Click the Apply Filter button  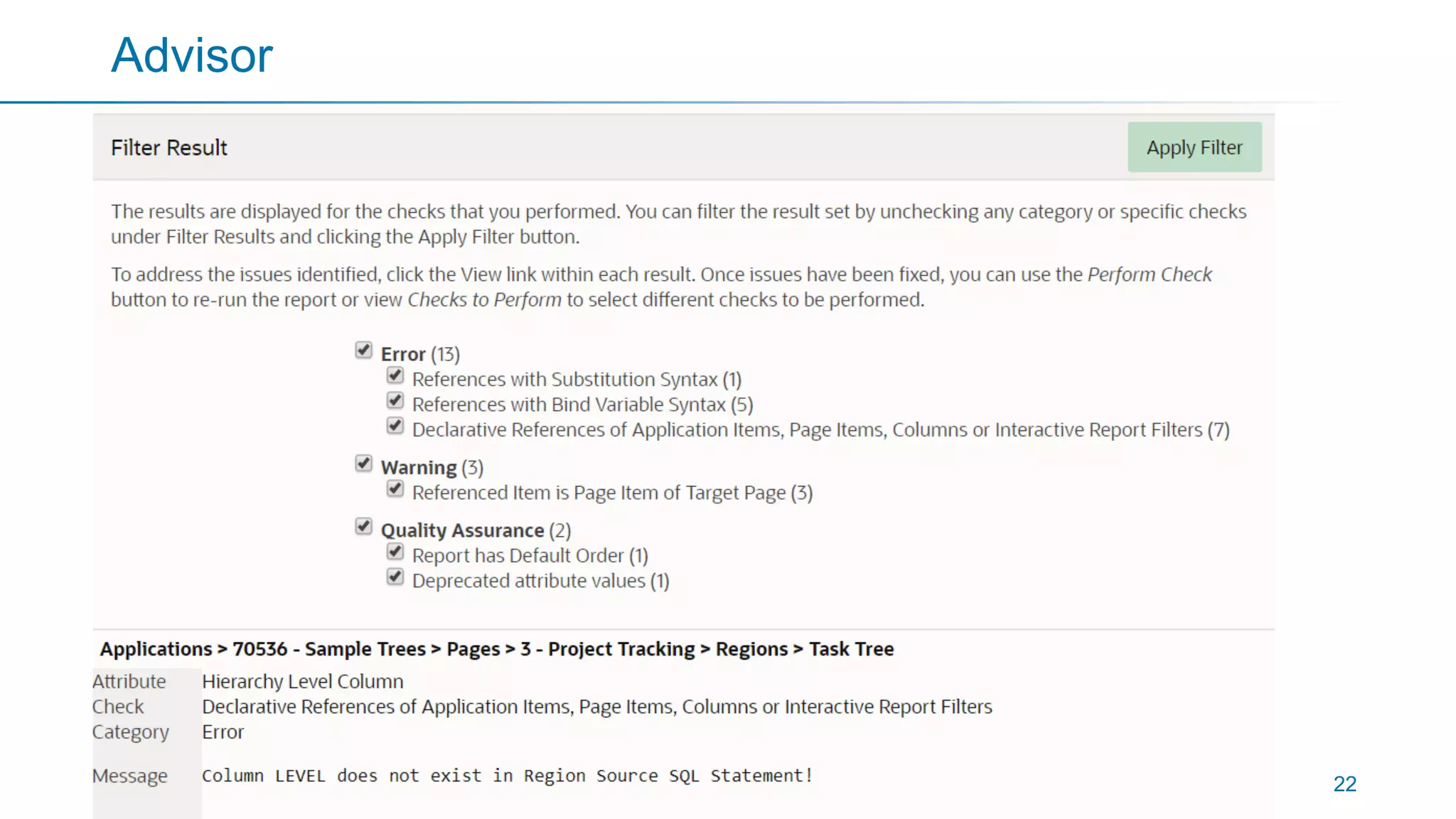coord(1194,147)
